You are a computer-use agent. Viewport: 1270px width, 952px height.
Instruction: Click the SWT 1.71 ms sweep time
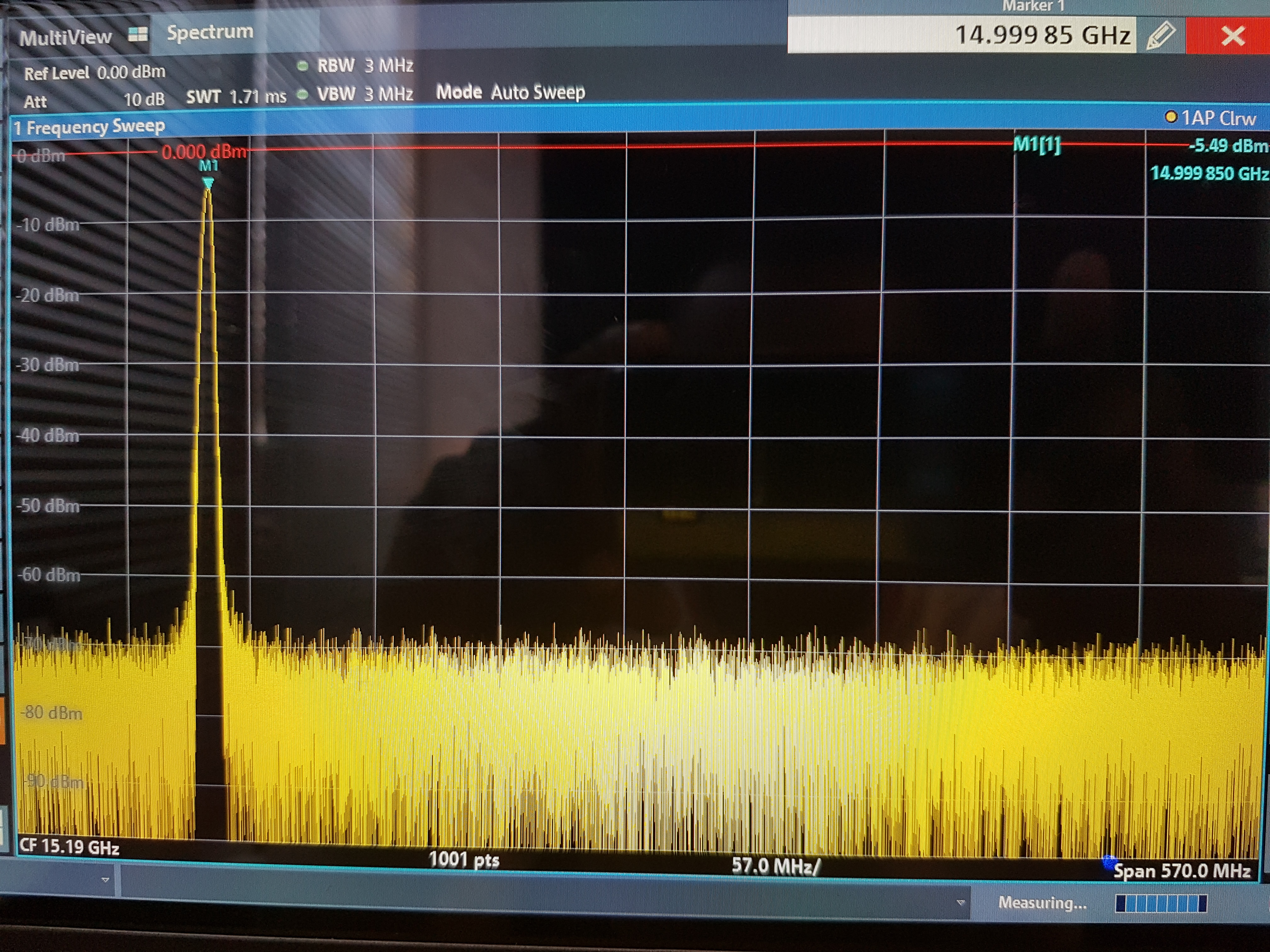click(x=236, y=97)
